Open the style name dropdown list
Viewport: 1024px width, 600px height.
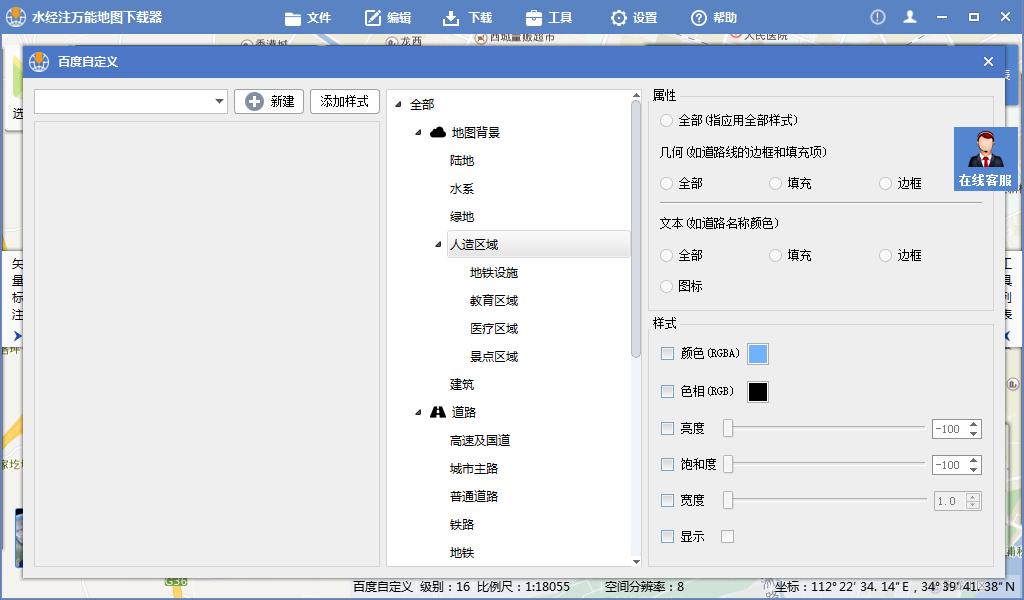tap(221, 101)
